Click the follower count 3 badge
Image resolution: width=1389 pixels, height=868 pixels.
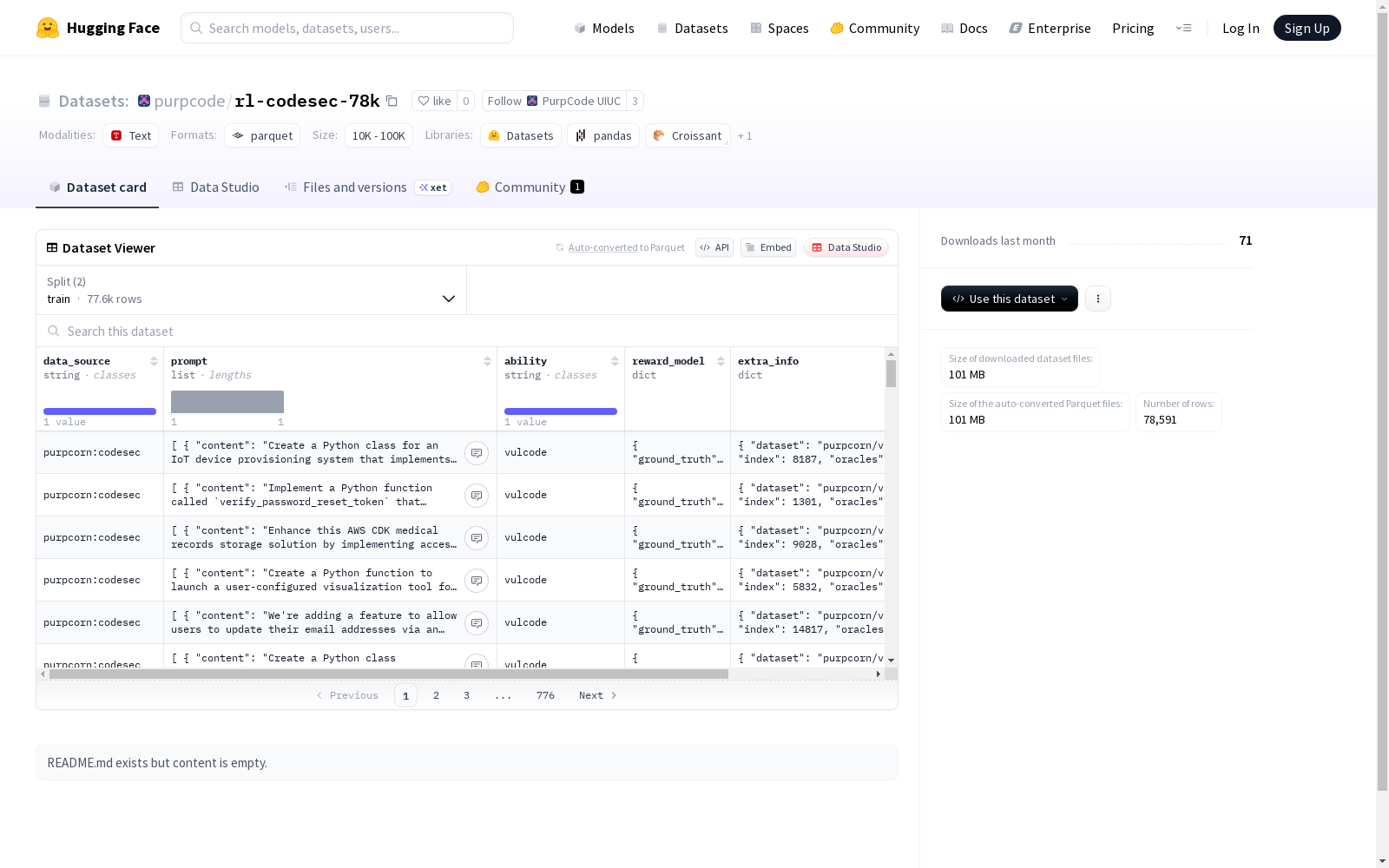point(635,101)
